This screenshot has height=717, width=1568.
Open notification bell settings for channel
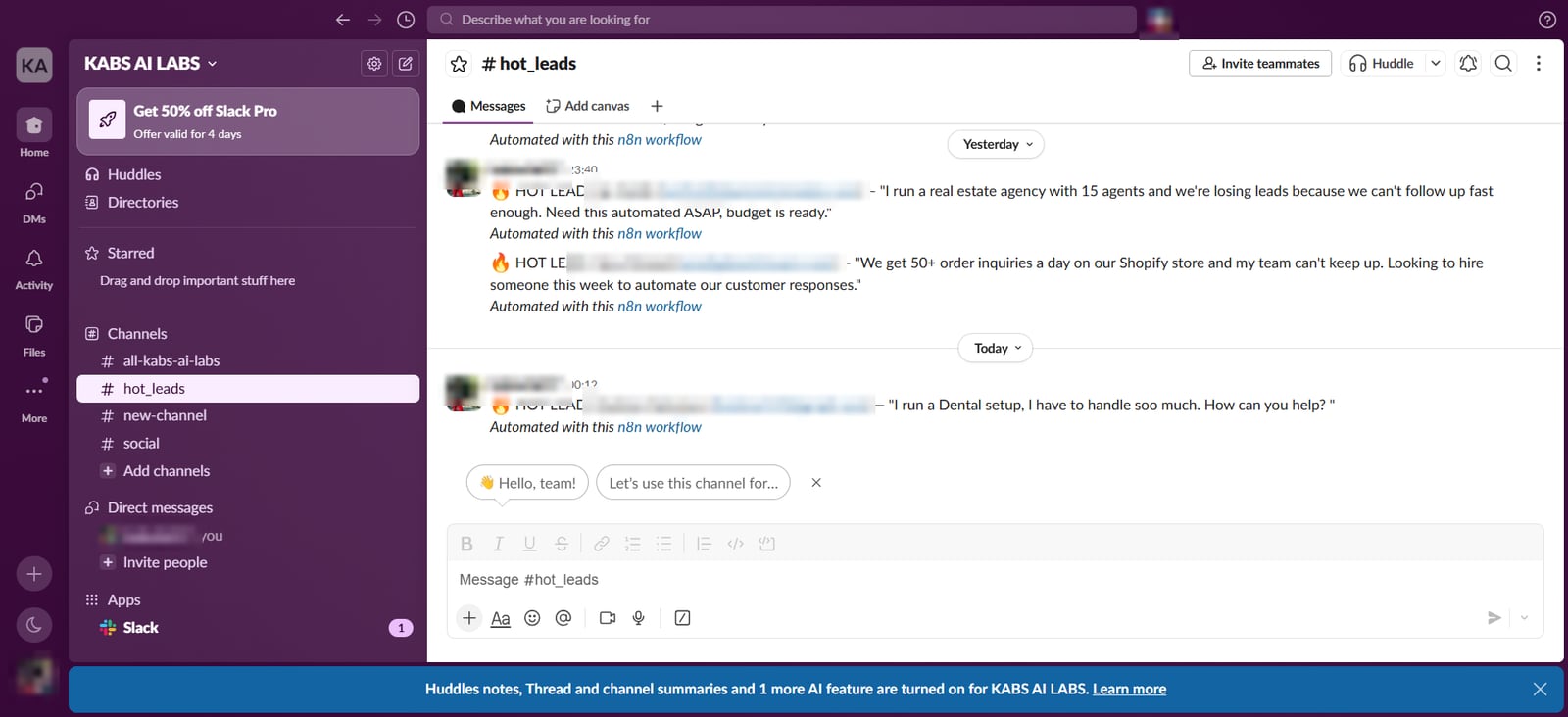[1468, 64]
